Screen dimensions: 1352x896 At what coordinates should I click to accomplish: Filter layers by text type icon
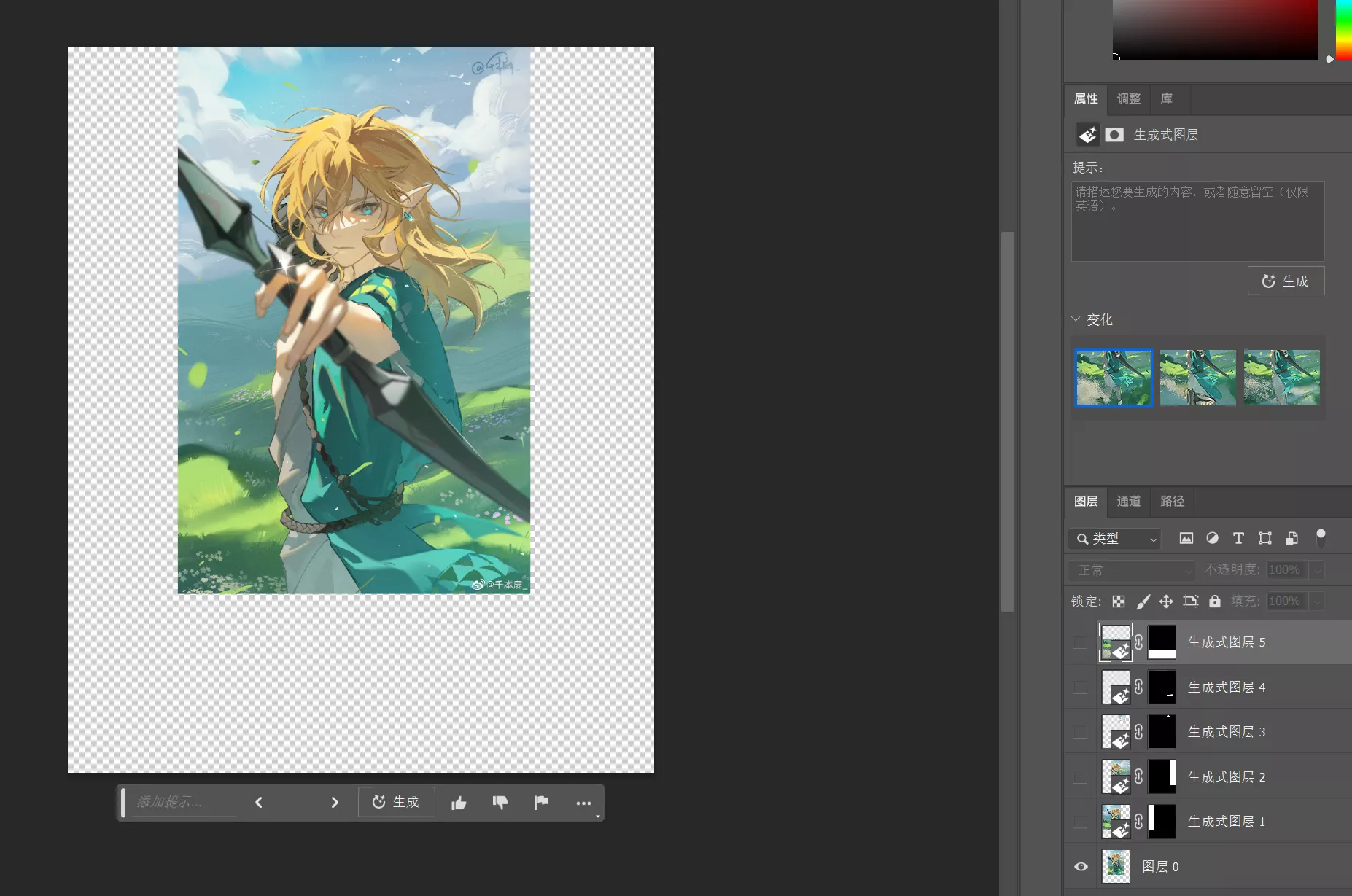(x=1238, y=538)
